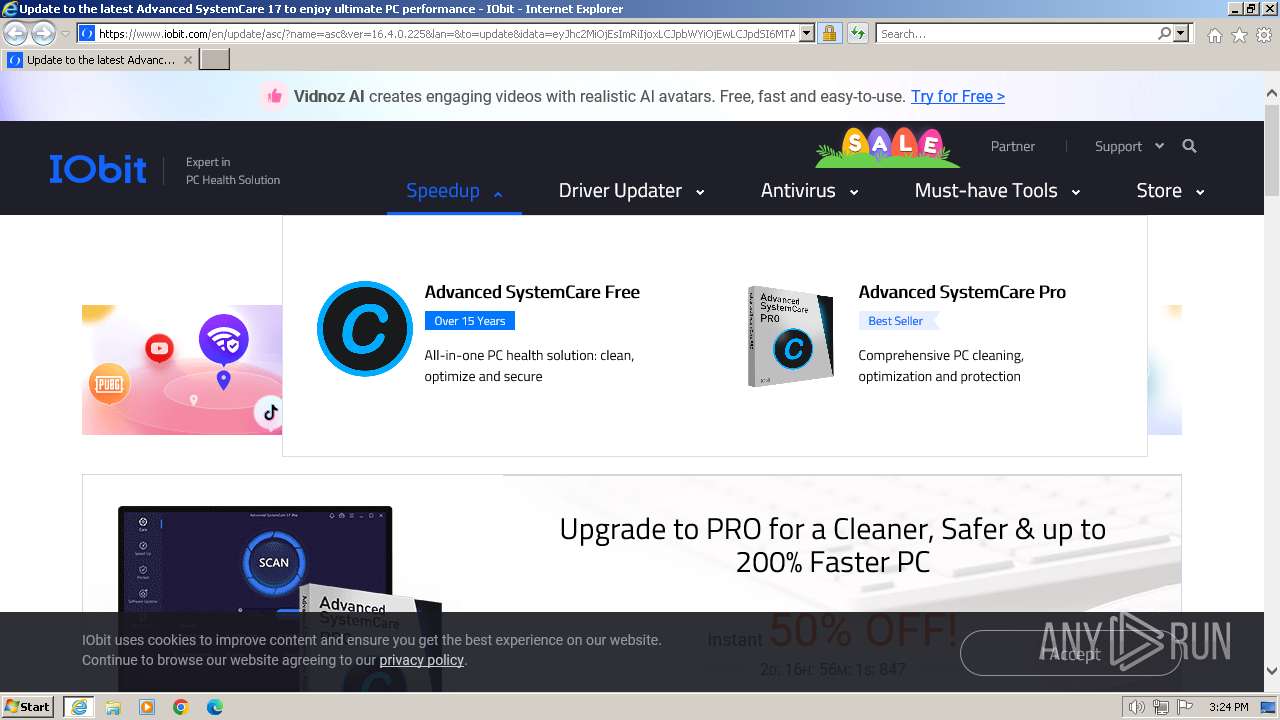Click into the browser Search field
Image resolution: width=1280 pixels, height=720 pixels.
click(1016, 33)
